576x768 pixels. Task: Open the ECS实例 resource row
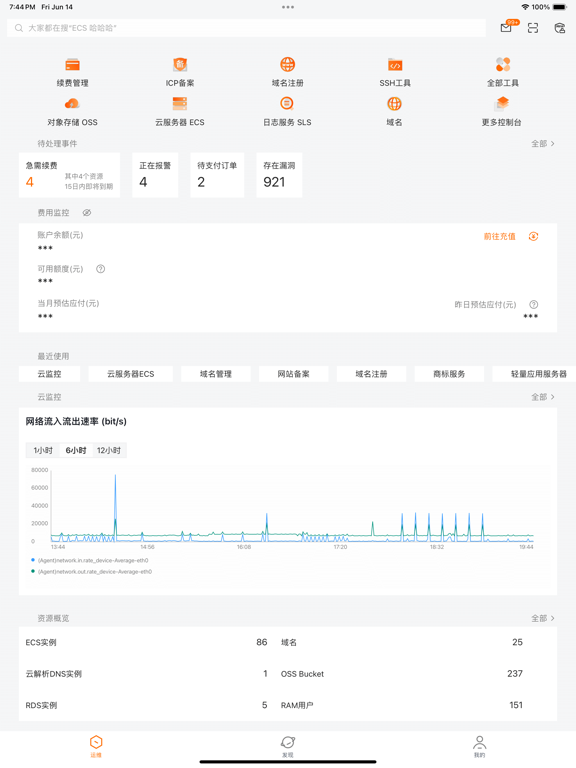coord(146,642)
